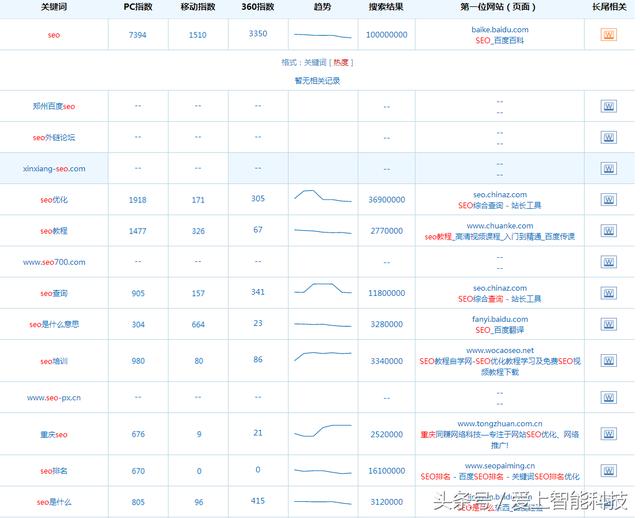The image size is (640, 518).
Task: Click the 关键词 column header
Action: tap(54, 7)
